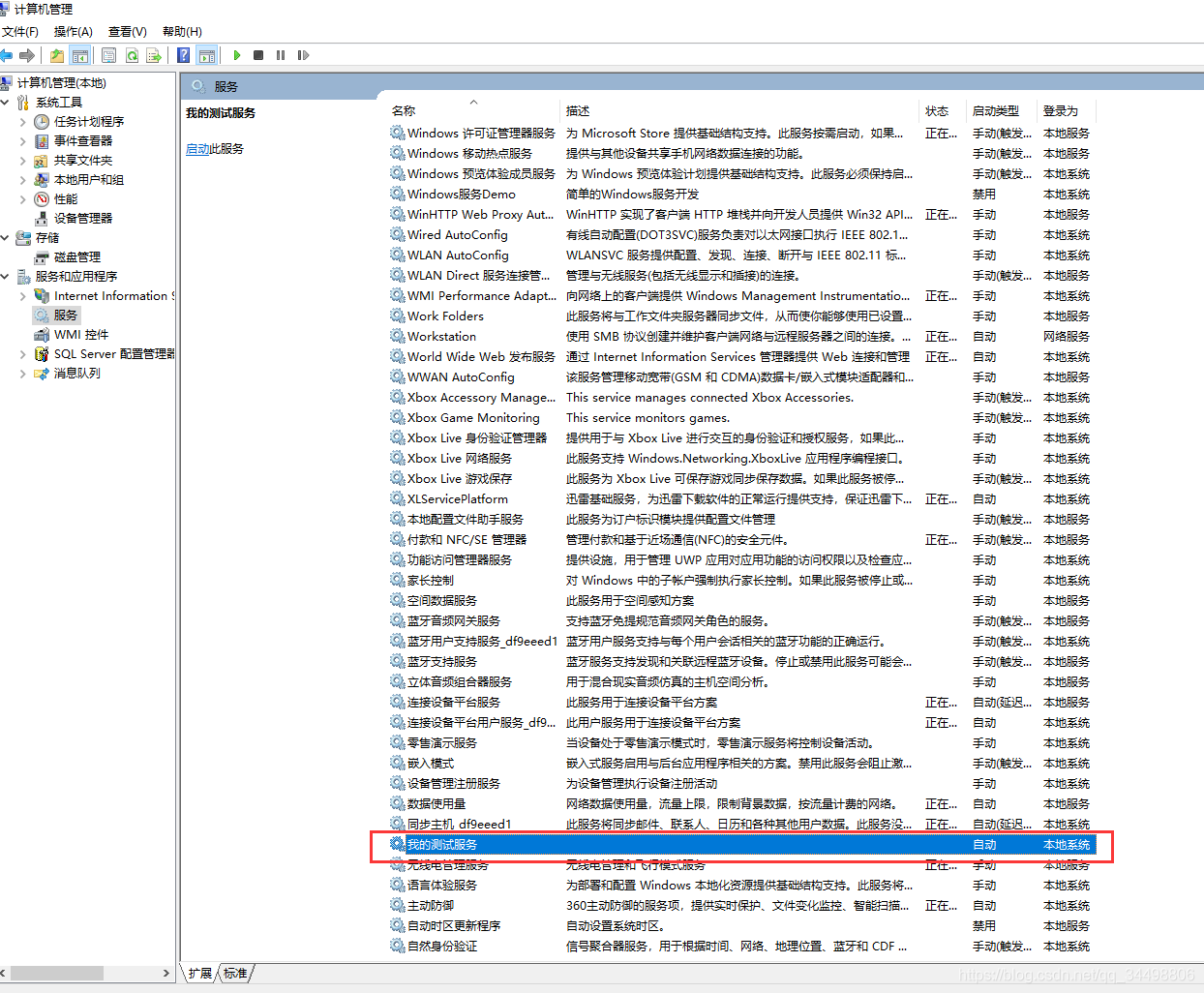Viewport: 1204px width, 993px height.
Task: Restart service with the restart icon
Action: coord(303,55)
